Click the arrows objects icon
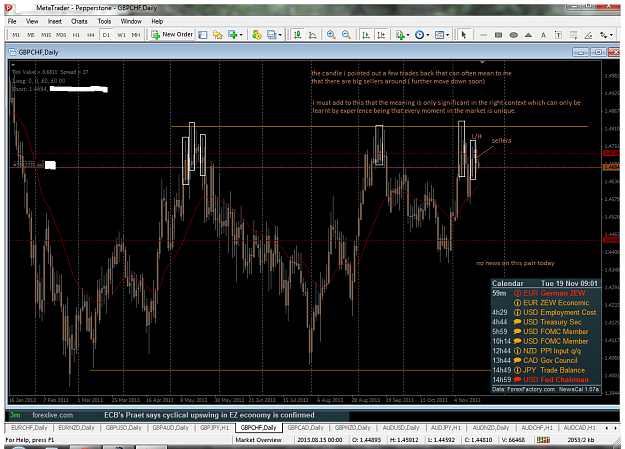The width and height of the screenshot is (625, 449). 603,35
